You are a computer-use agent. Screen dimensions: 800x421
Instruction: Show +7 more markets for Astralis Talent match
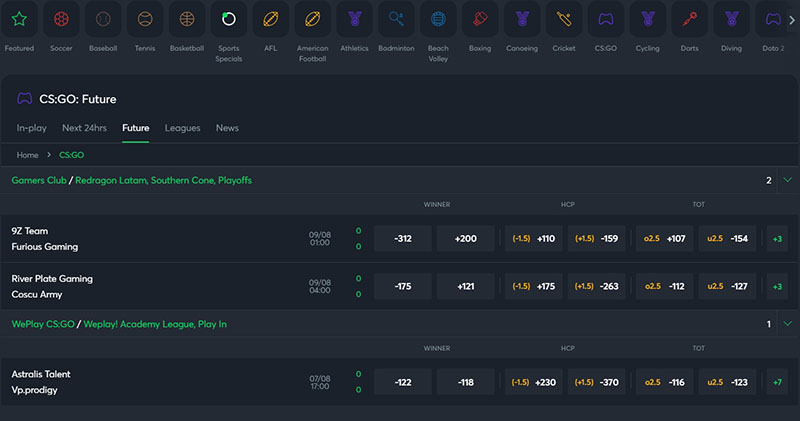click(777, 382)
